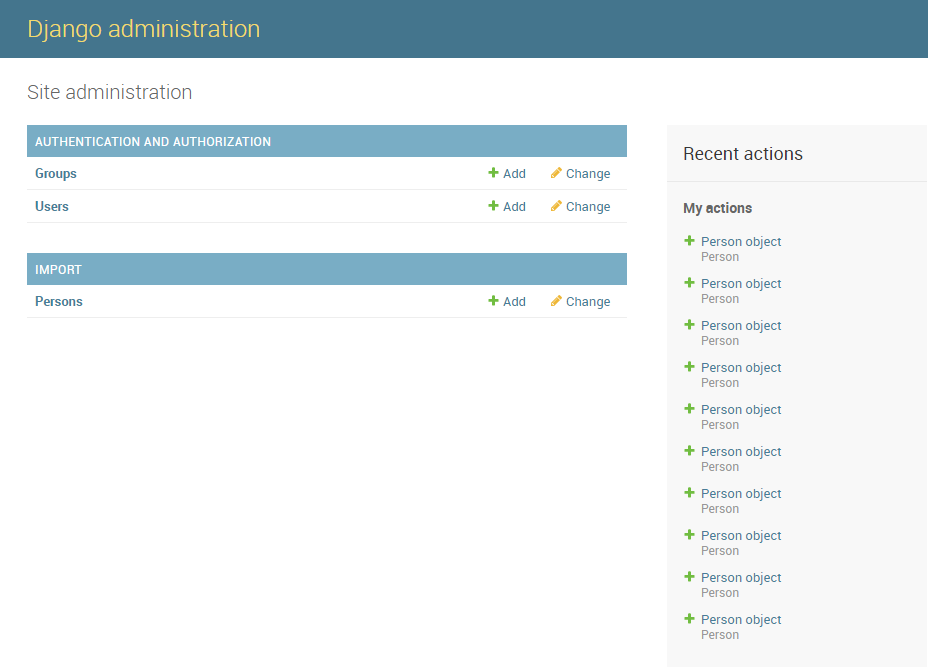Screen dimensions: 928x667
Task: Click the green plus icon to add a Group
Action: pos(492,173)
